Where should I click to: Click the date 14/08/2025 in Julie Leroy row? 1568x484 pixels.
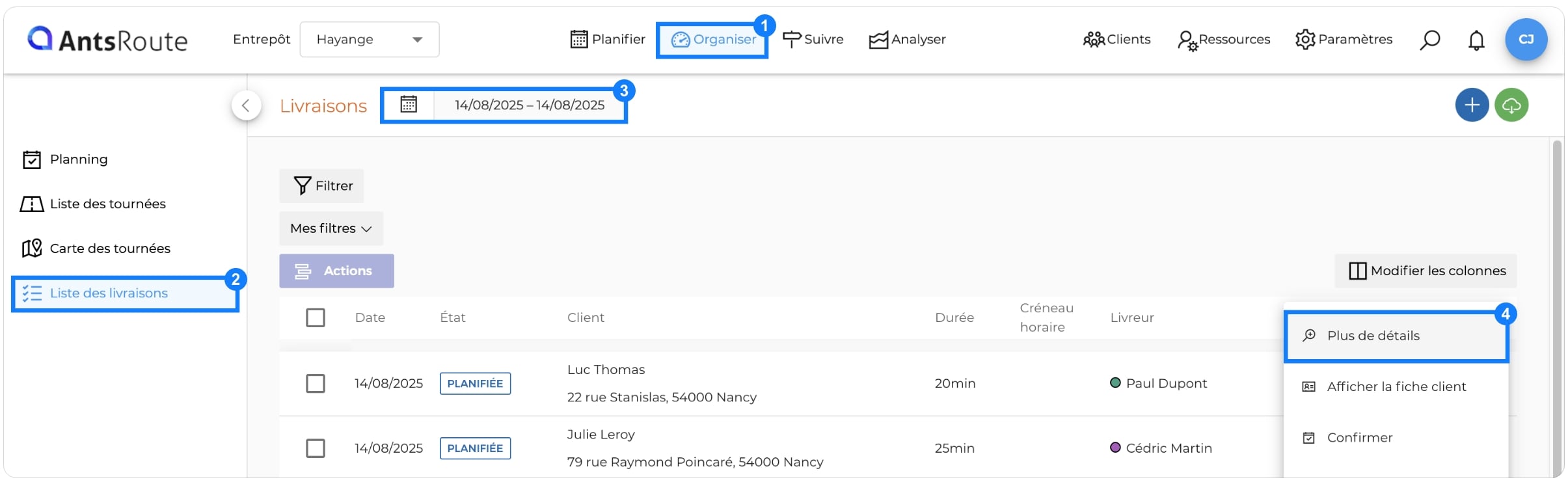pyautogui.click(x=388, y=448)
